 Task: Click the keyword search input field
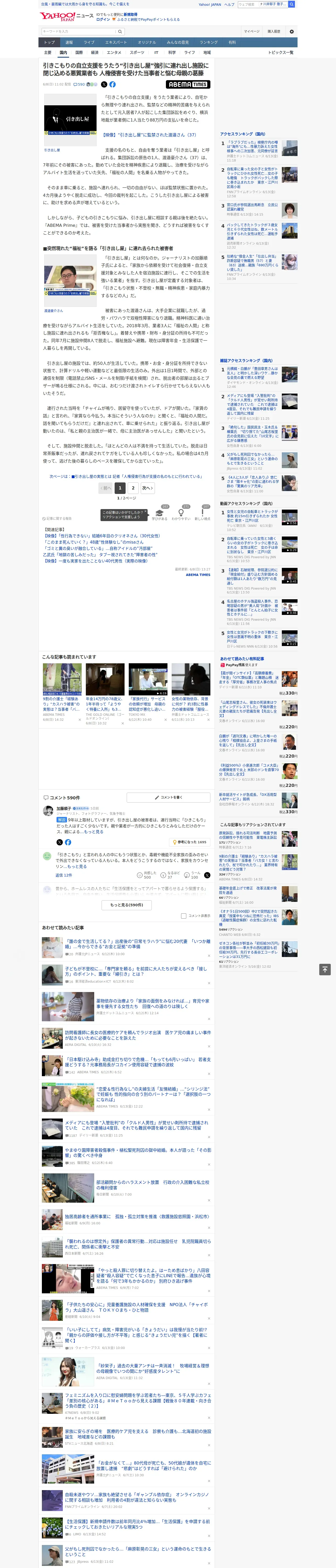79,32
